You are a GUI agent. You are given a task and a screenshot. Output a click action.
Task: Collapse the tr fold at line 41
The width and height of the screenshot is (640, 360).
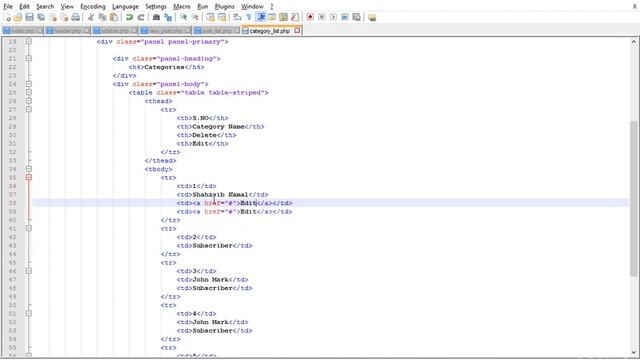coord(29,228)
